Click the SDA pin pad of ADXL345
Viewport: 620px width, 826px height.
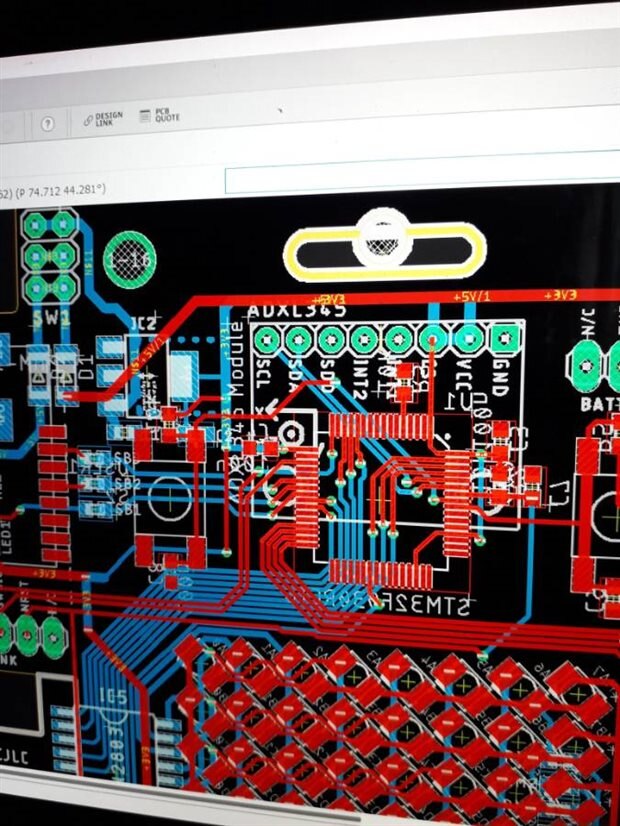(x=300, y=340)
